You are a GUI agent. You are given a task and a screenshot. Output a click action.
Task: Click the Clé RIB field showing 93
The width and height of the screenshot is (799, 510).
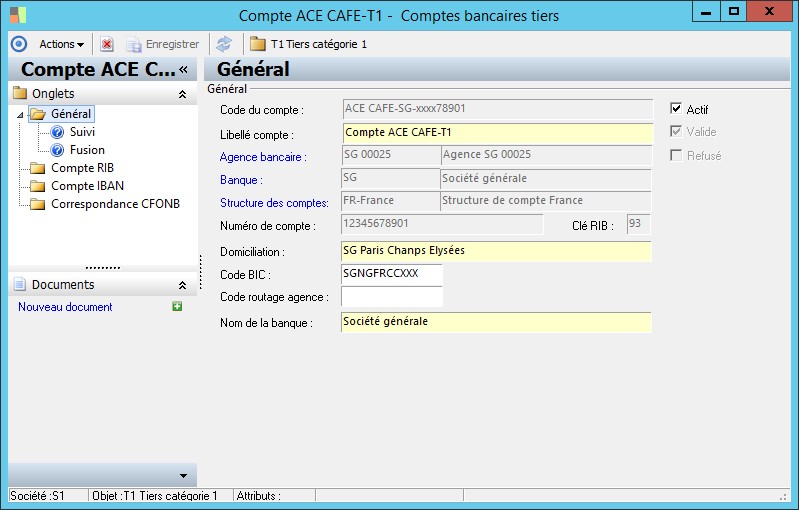(638, 224)
